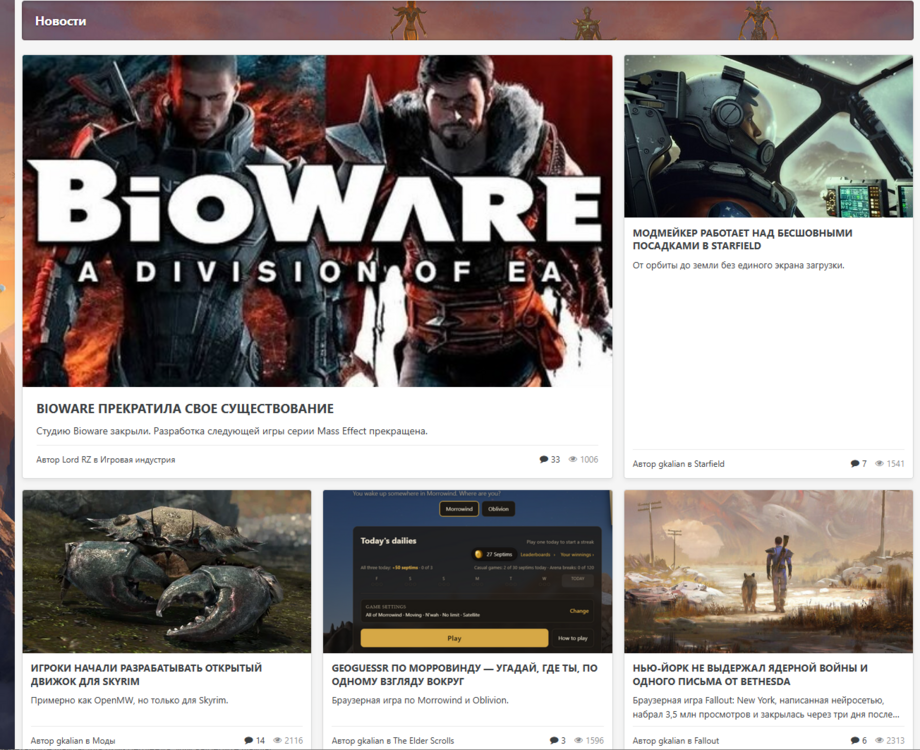
Task: Open the Fallout category link
Action: point(706,741)
